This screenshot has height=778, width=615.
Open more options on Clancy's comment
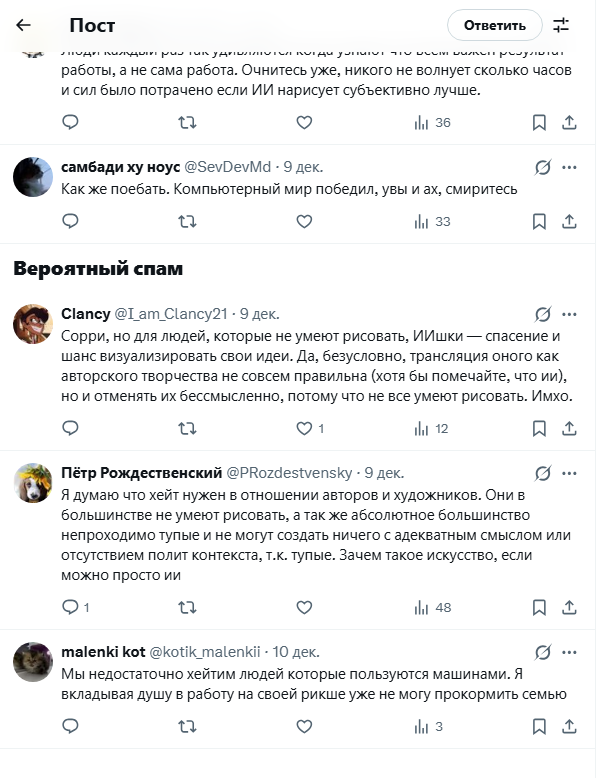coord(569,314)
